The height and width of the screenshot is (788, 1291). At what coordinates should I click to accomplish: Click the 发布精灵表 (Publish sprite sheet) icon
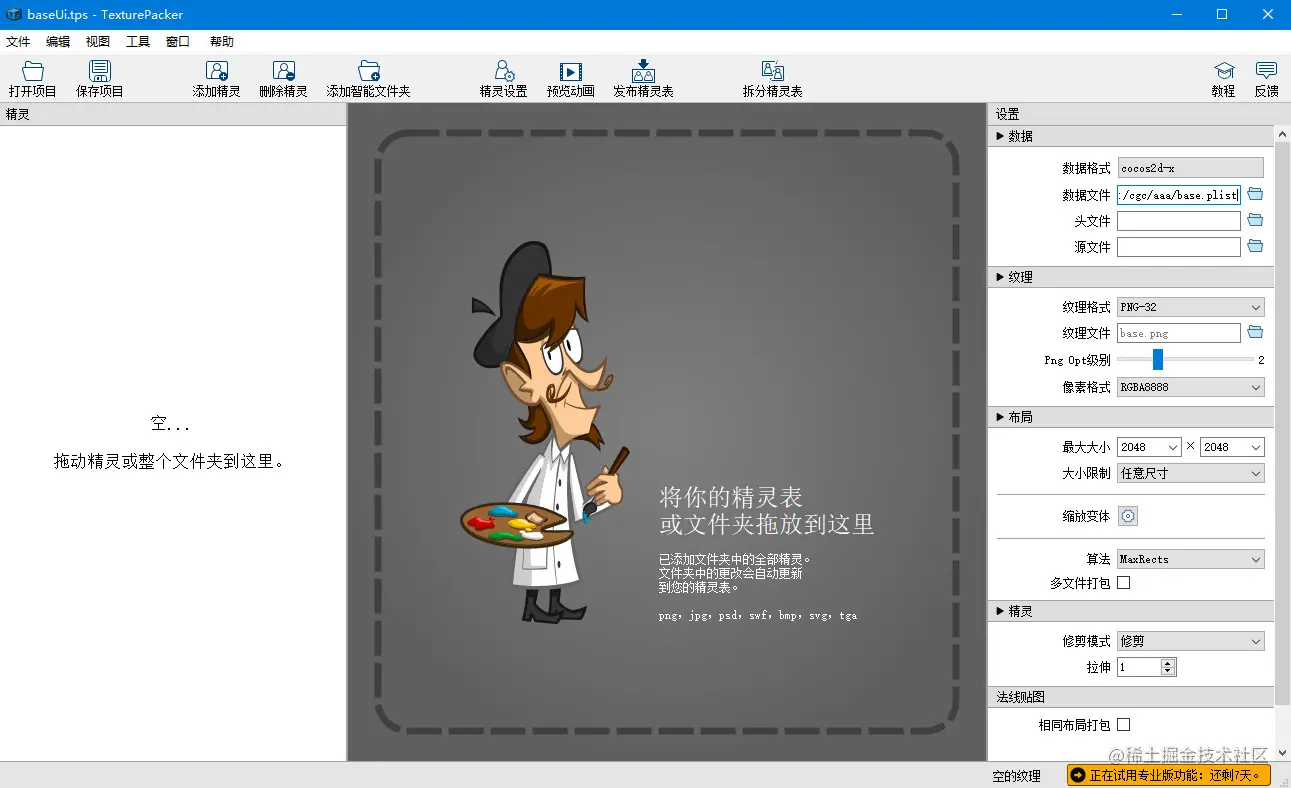(x=643, y=71)
